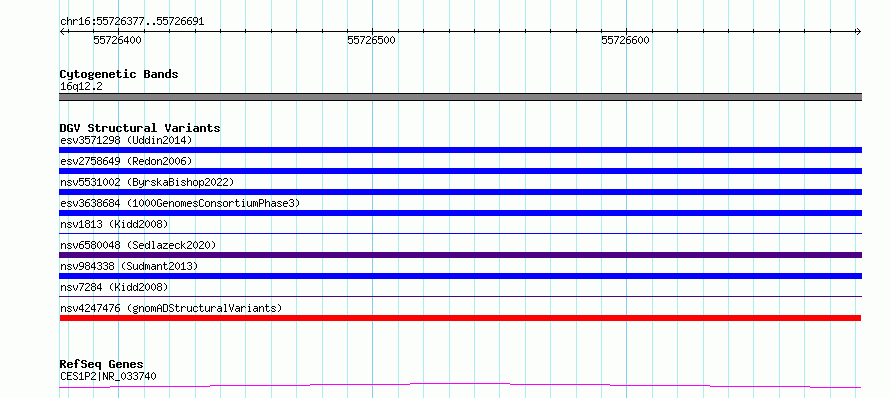Screen dimensions: 890x398
Task: Click the nsv984338 (Sudmant2013) variant label
Action: click(129, 266)
